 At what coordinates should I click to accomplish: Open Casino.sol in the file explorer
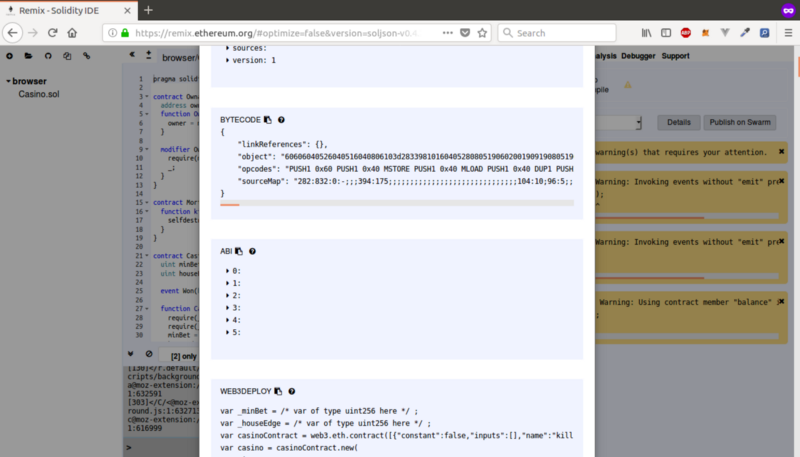tap(39, 94)
